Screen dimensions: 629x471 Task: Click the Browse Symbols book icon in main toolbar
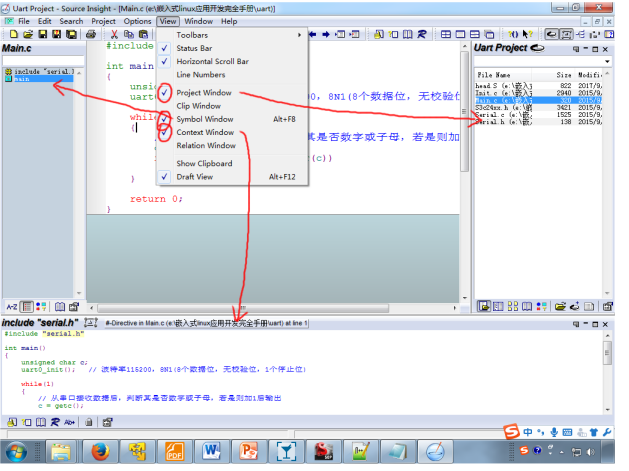408,35
